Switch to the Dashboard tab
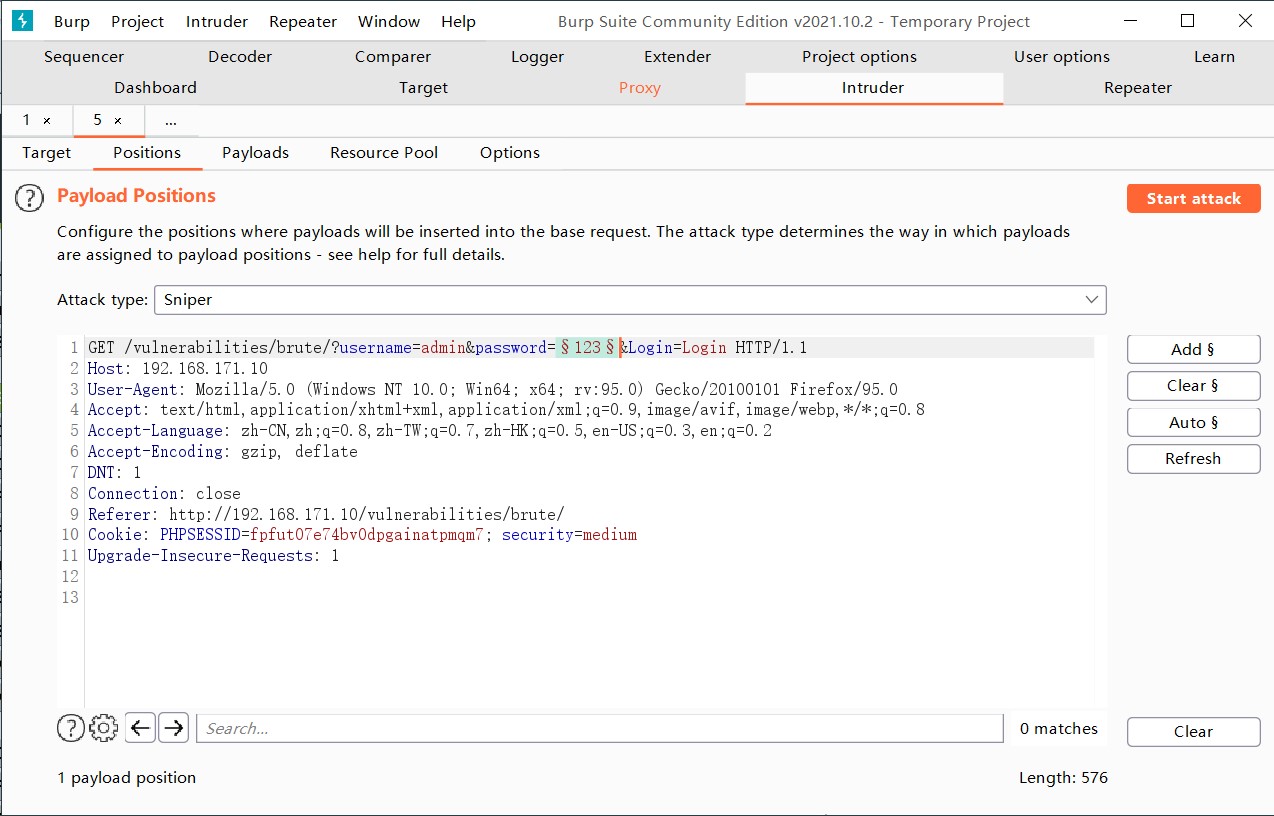Image resolution: width=1274 pixels, height=816 pixels. [x=155, y=88]
